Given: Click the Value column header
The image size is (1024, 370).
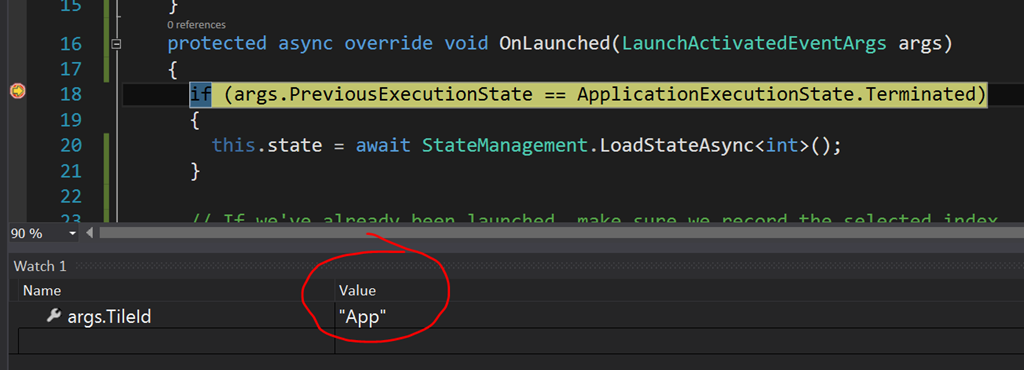Looking at the screenshot, I should click(357, 290).
